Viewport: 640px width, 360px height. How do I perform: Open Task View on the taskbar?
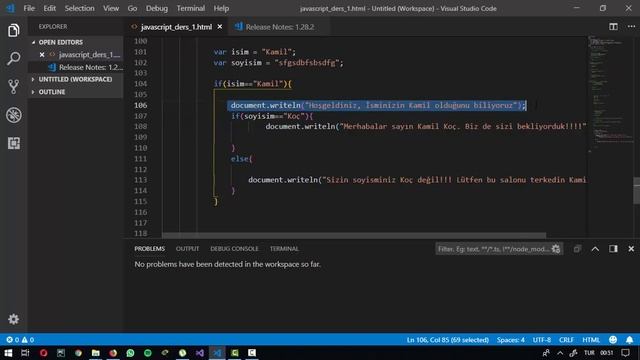pos(25,353)
